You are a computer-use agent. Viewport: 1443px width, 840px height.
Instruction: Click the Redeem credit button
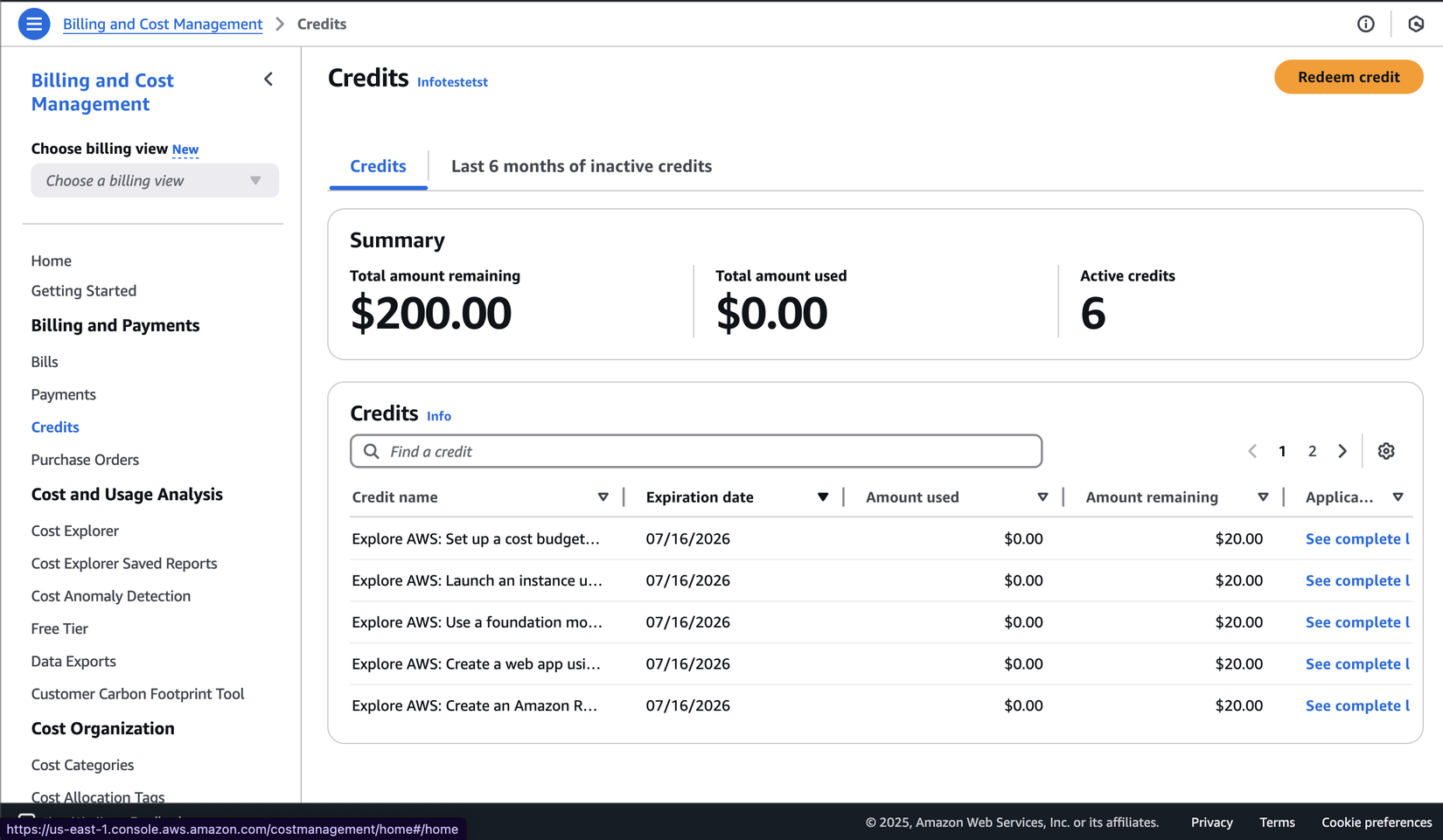1349,77
